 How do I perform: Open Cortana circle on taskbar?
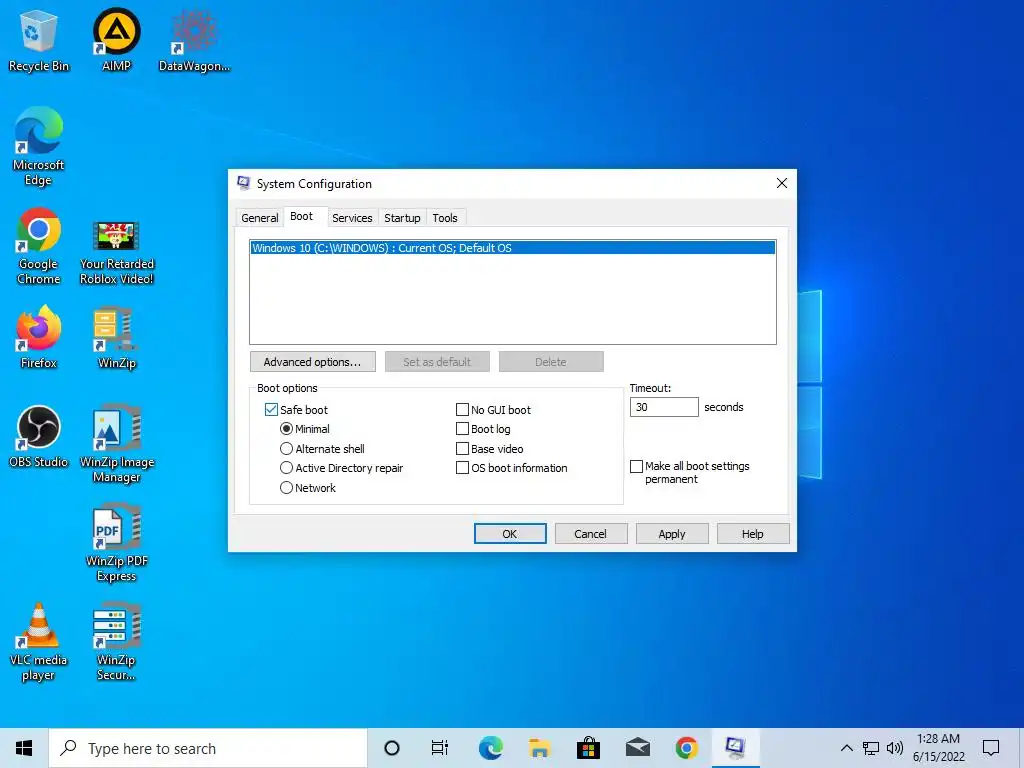click(392, 748)
